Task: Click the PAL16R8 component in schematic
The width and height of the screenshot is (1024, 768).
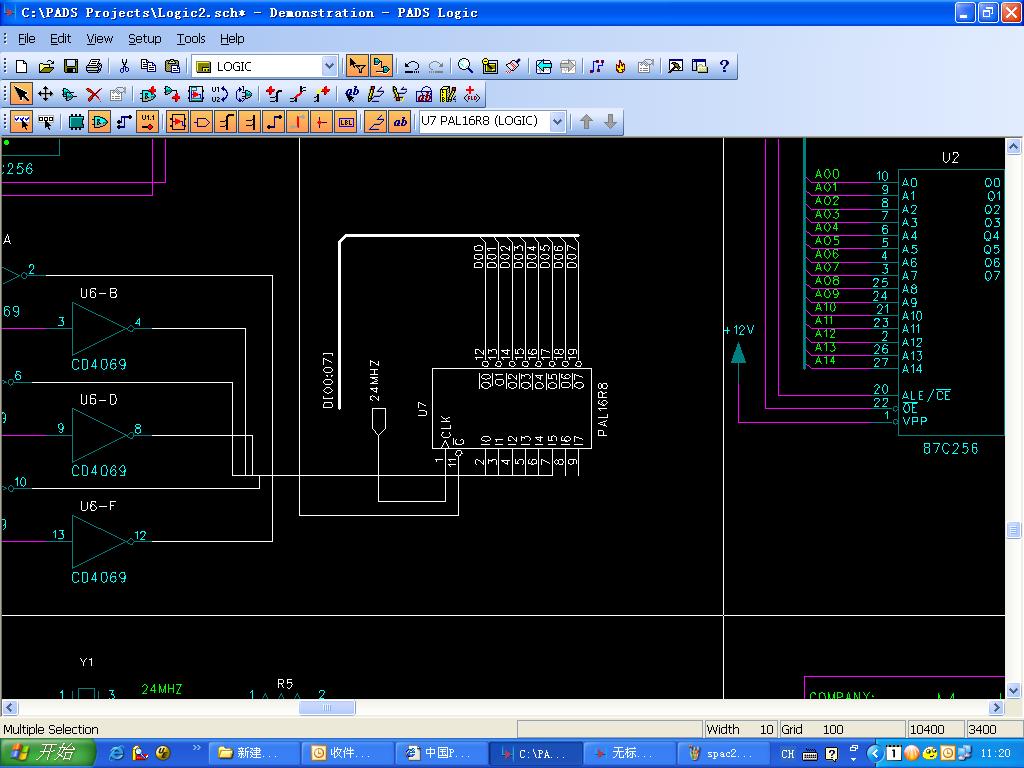Action: click(510, 408)
